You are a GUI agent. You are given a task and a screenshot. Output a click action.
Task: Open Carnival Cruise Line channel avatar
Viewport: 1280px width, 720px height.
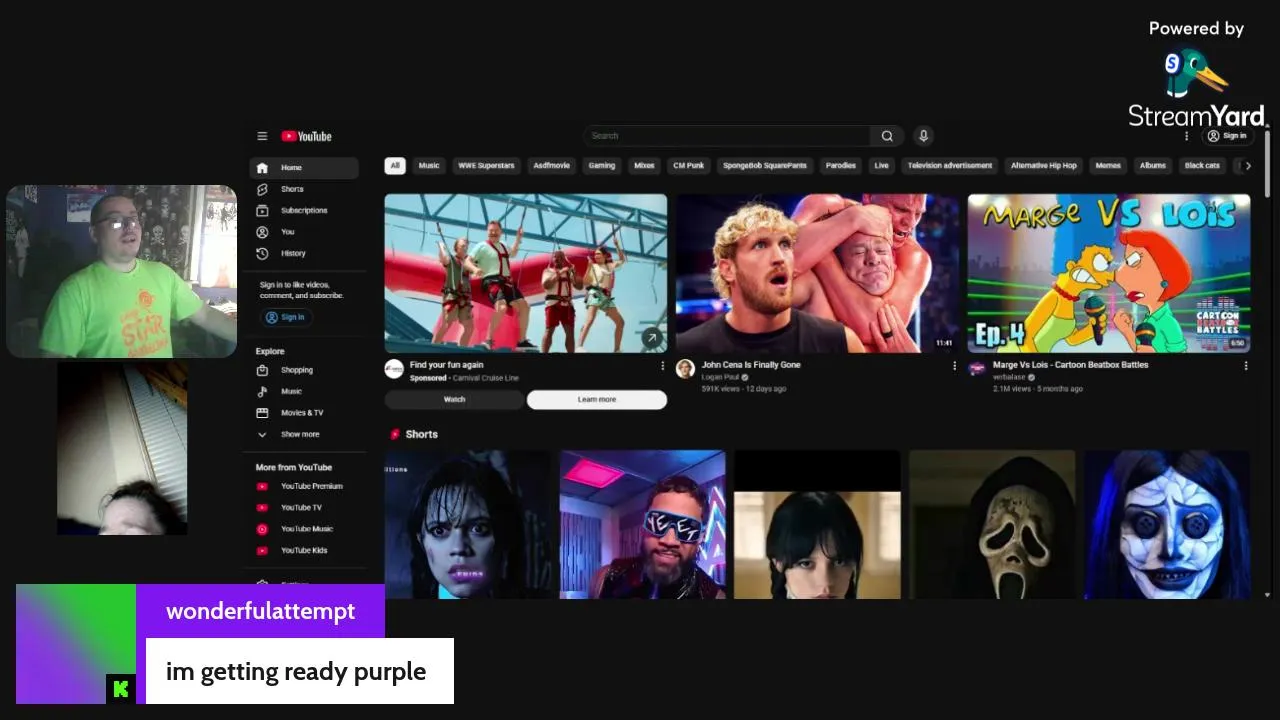pos(394,369)
